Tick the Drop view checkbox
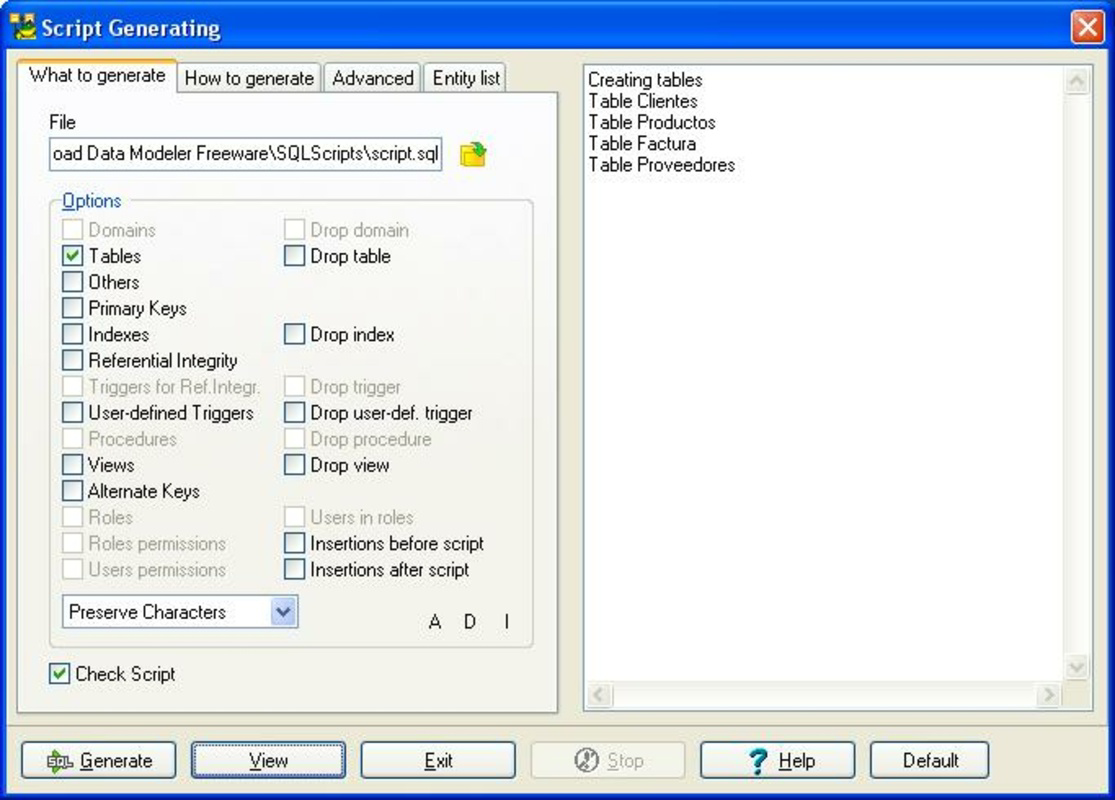The height and width of the screenshot is (800, 1115). 294,465
